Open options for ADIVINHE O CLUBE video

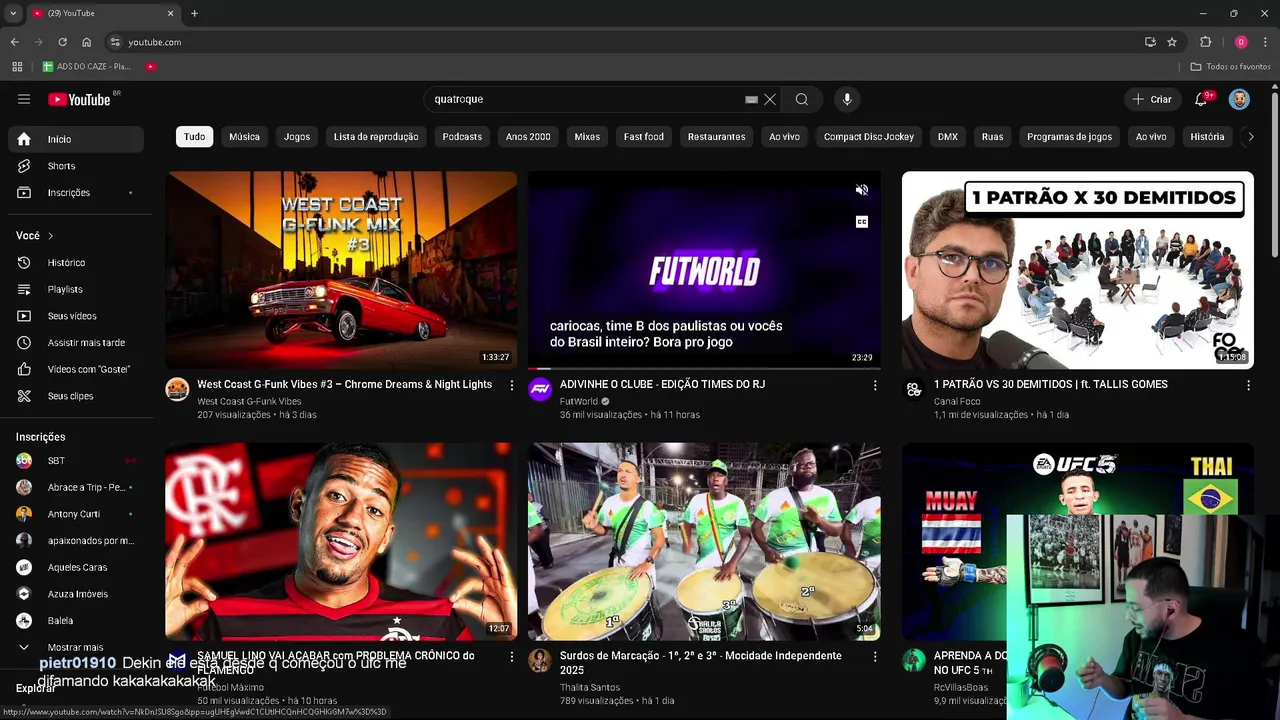click(875, 385)
